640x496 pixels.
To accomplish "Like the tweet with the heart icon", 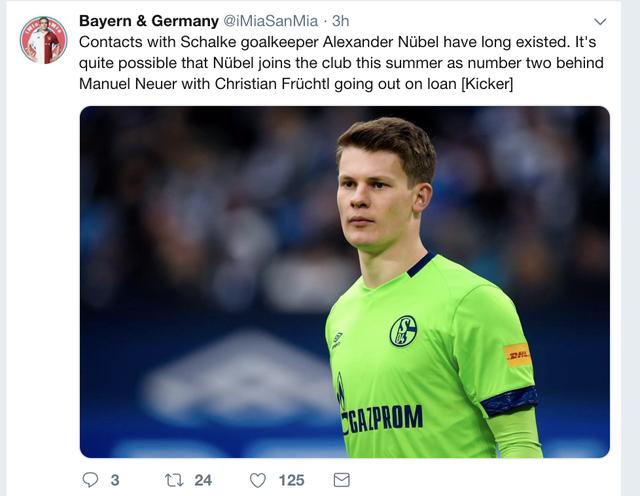I will point(258,480).
